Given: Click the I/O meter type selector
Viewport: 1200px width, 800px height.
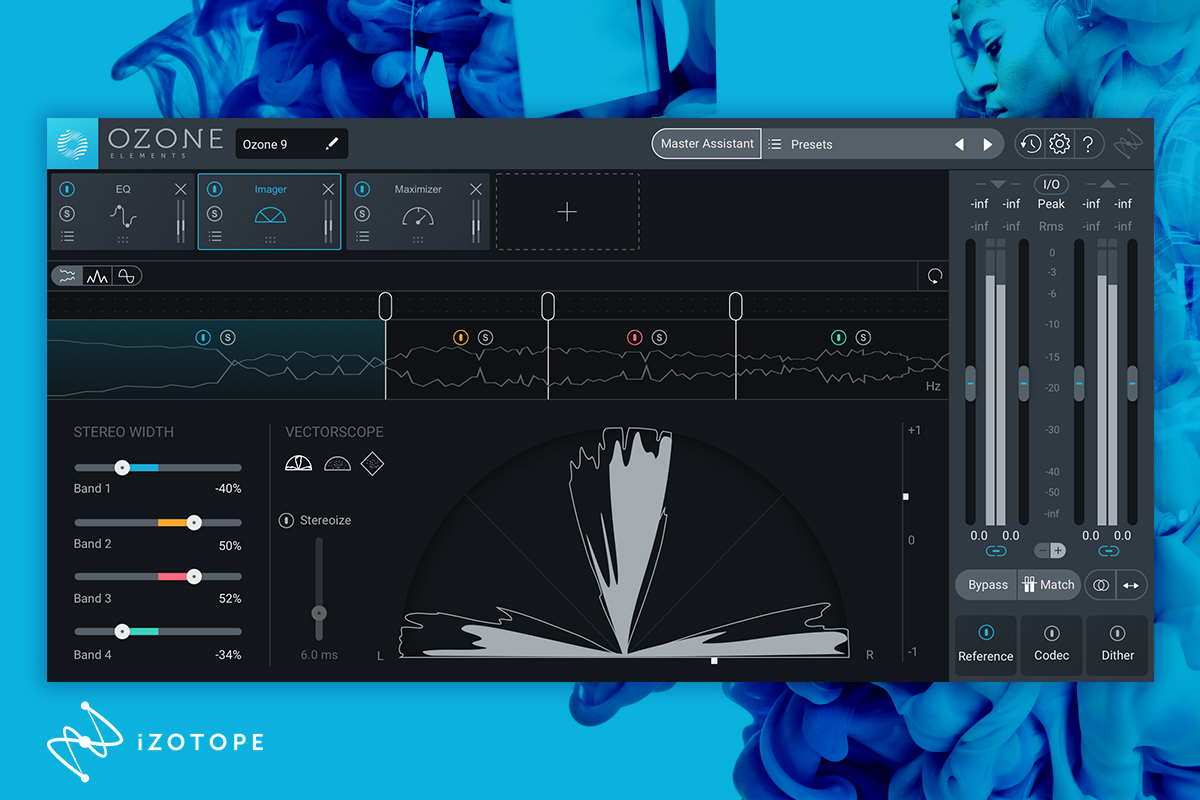Looking at the screenshot, I should tap(1051, 184).
